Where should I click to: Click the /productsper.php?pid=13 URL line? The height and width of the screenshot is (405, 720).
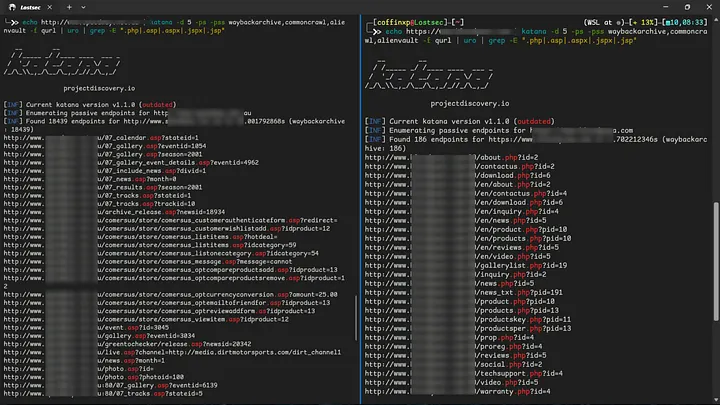[468, 329]
